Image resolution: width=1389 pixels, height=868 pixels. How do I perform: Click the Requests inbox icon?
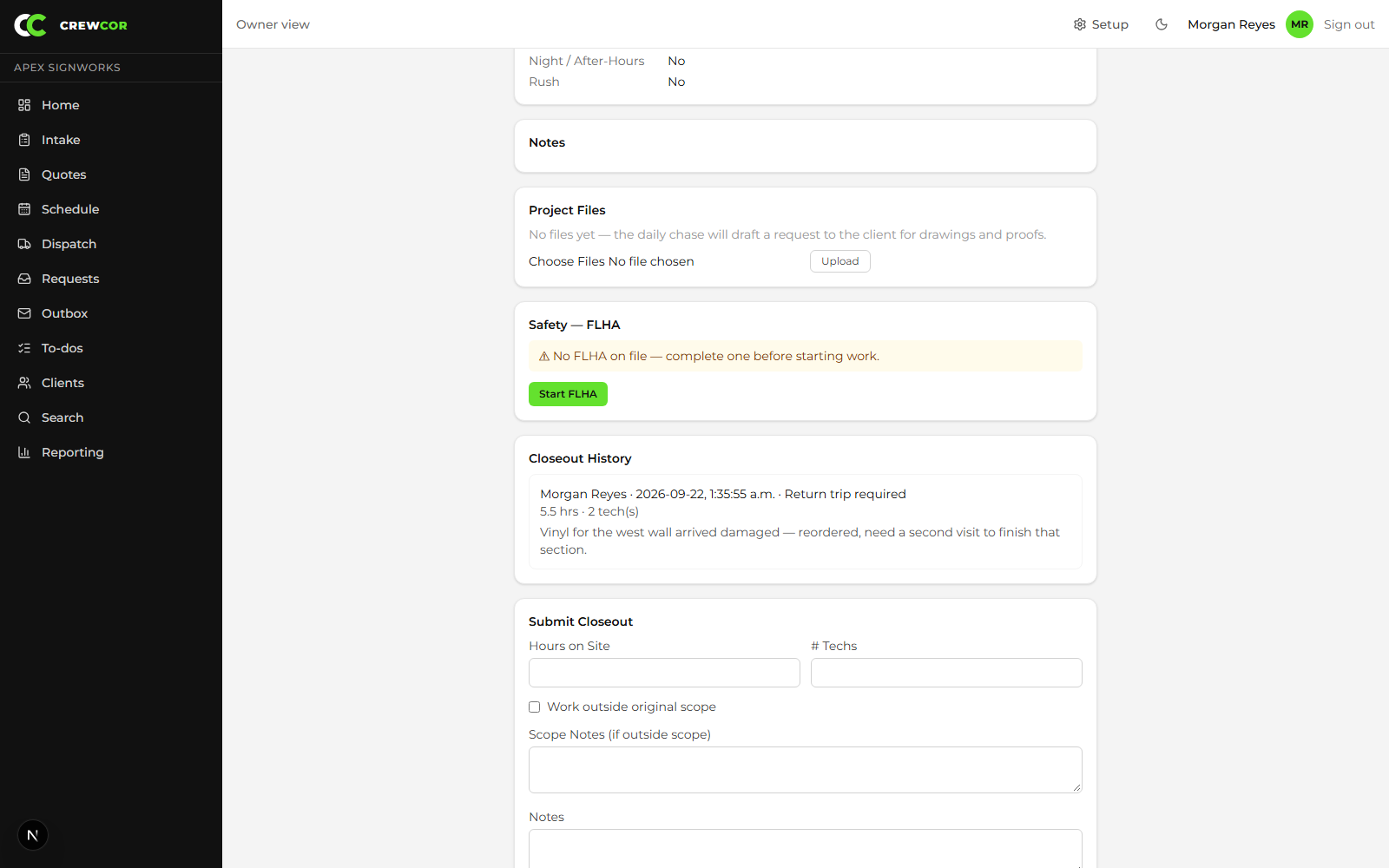coord(24,279)
